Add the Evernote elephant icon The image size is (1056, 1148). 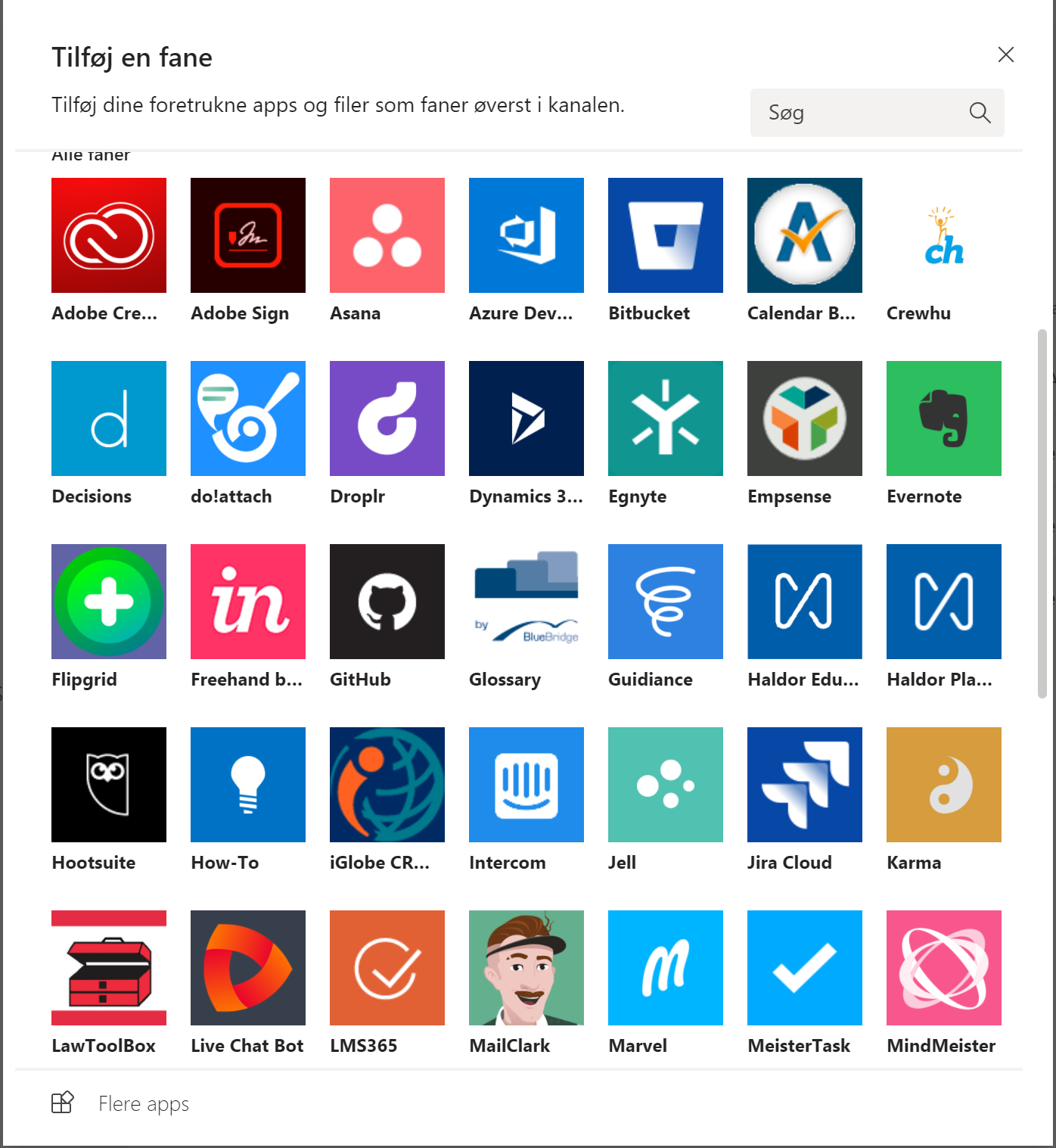tap(944, 418)
